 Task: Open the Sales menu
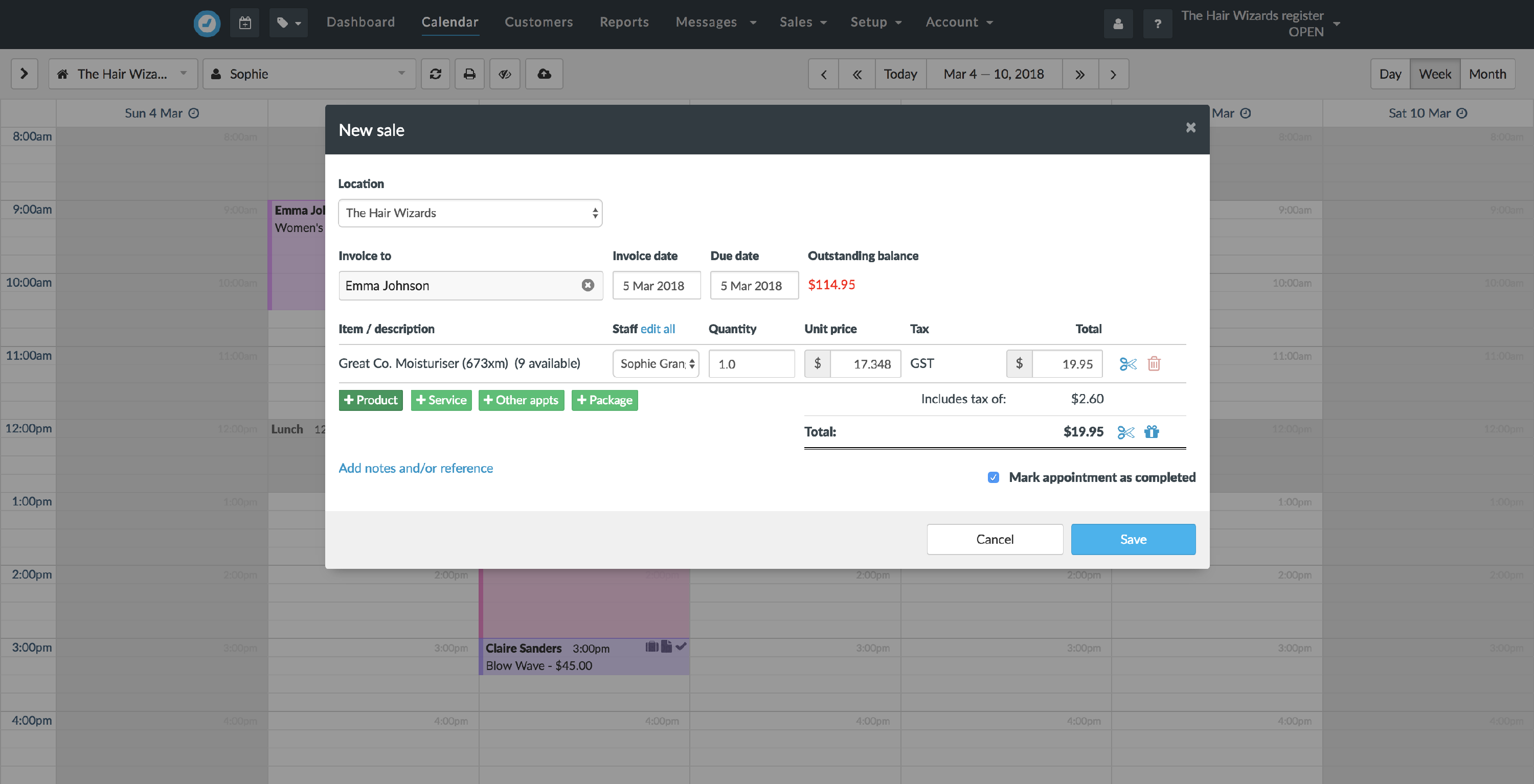click(x=802, y=22)
